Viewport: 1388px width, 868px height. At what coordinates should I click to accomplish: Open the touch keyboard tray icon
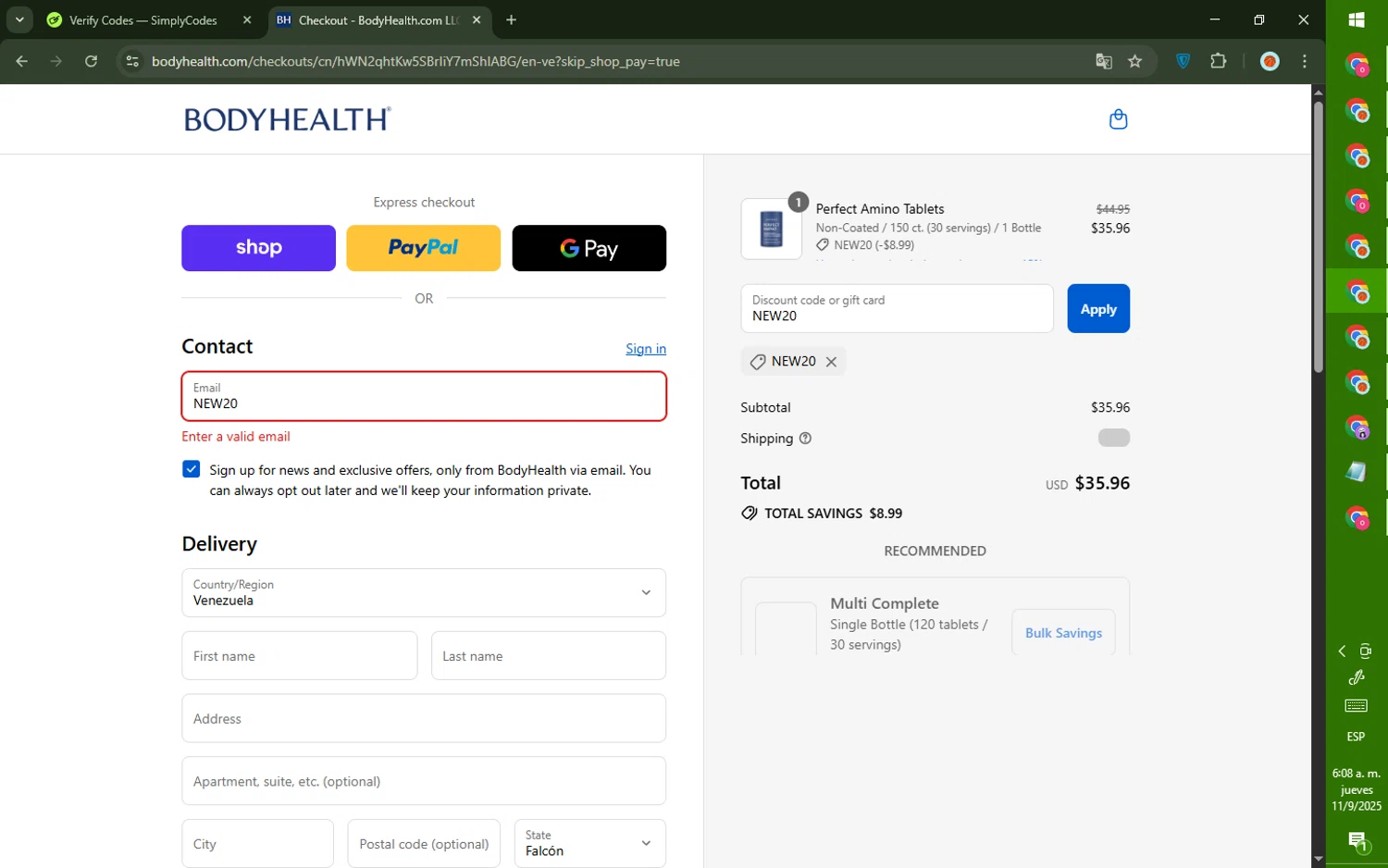pyautogui.click(x=1357, y=707)
